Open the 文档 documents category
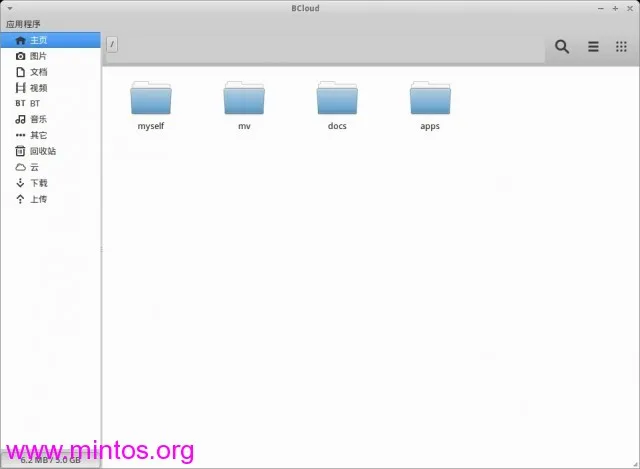 [x=51, y=72]
